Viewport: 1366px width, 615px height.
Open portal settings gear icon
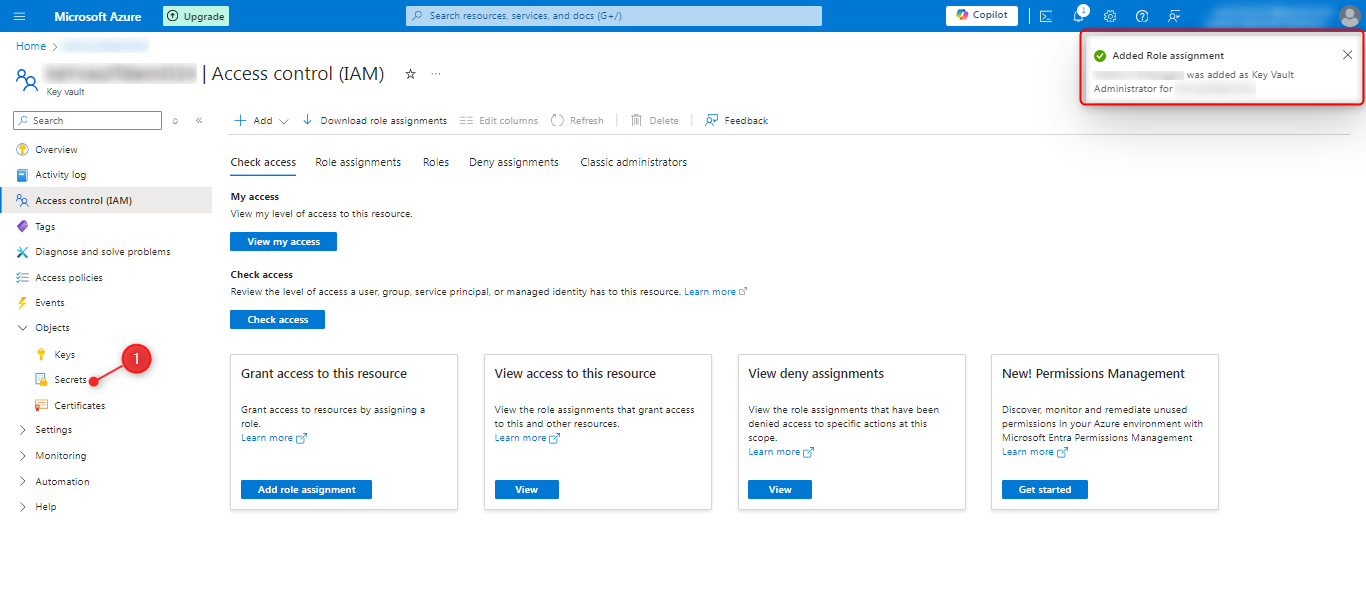(x=1110, y=16)
